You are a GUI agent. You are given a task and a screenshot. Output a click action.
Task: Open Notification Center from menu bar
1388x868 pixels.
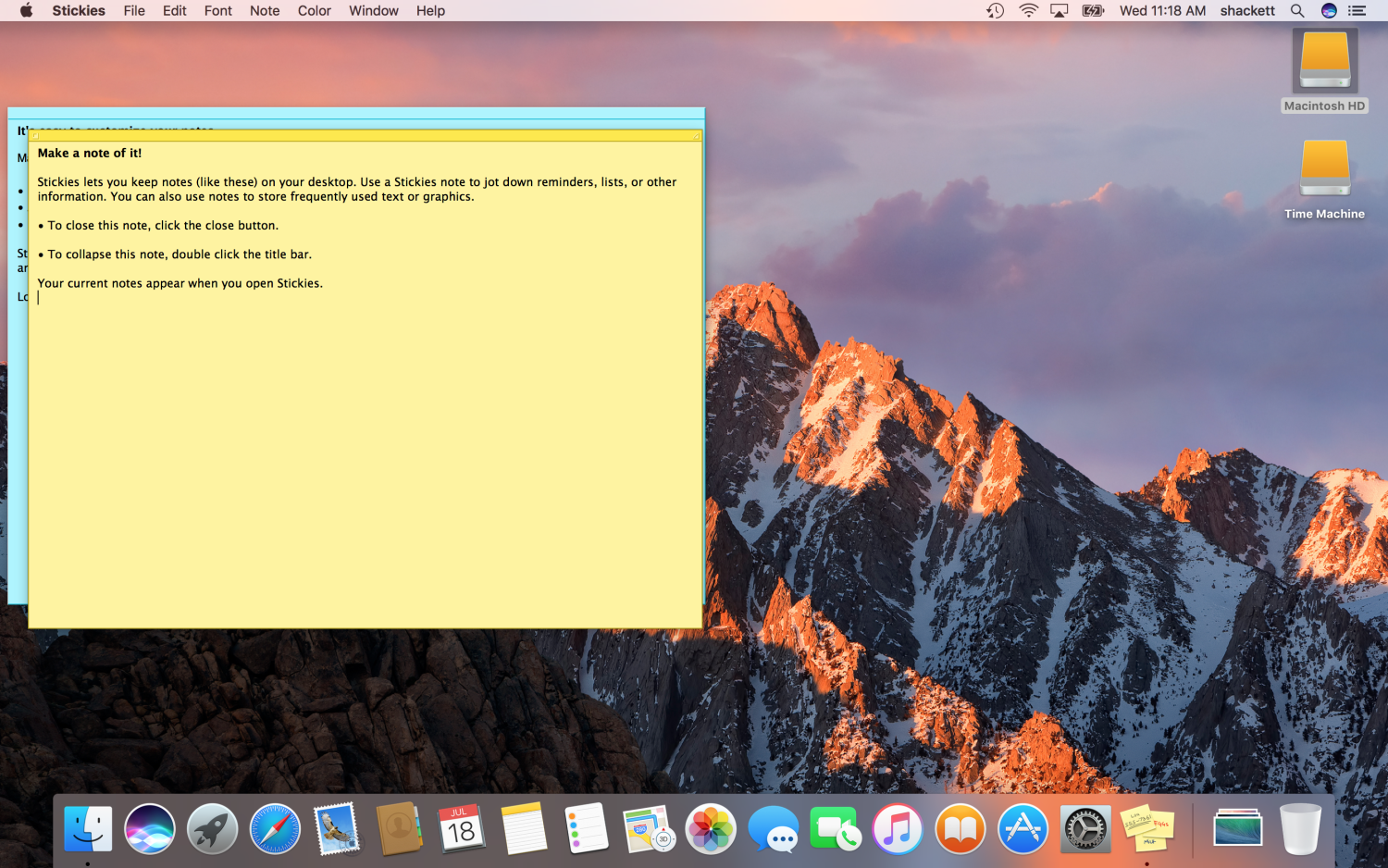(1357, 11)
